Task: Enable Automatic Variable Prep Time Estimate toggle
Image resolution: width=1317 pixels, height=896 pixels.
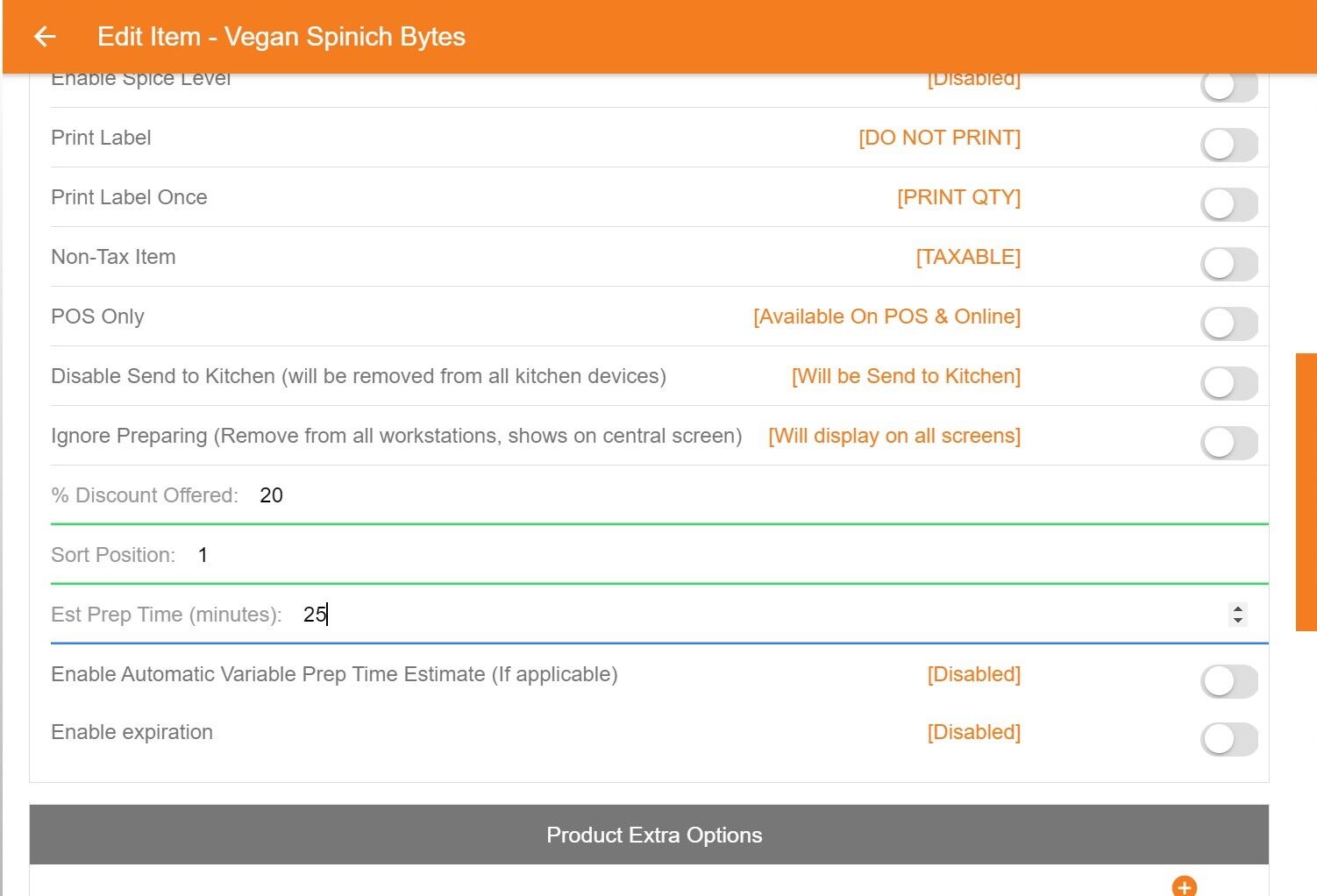Action: click(x=1228, y=681)
